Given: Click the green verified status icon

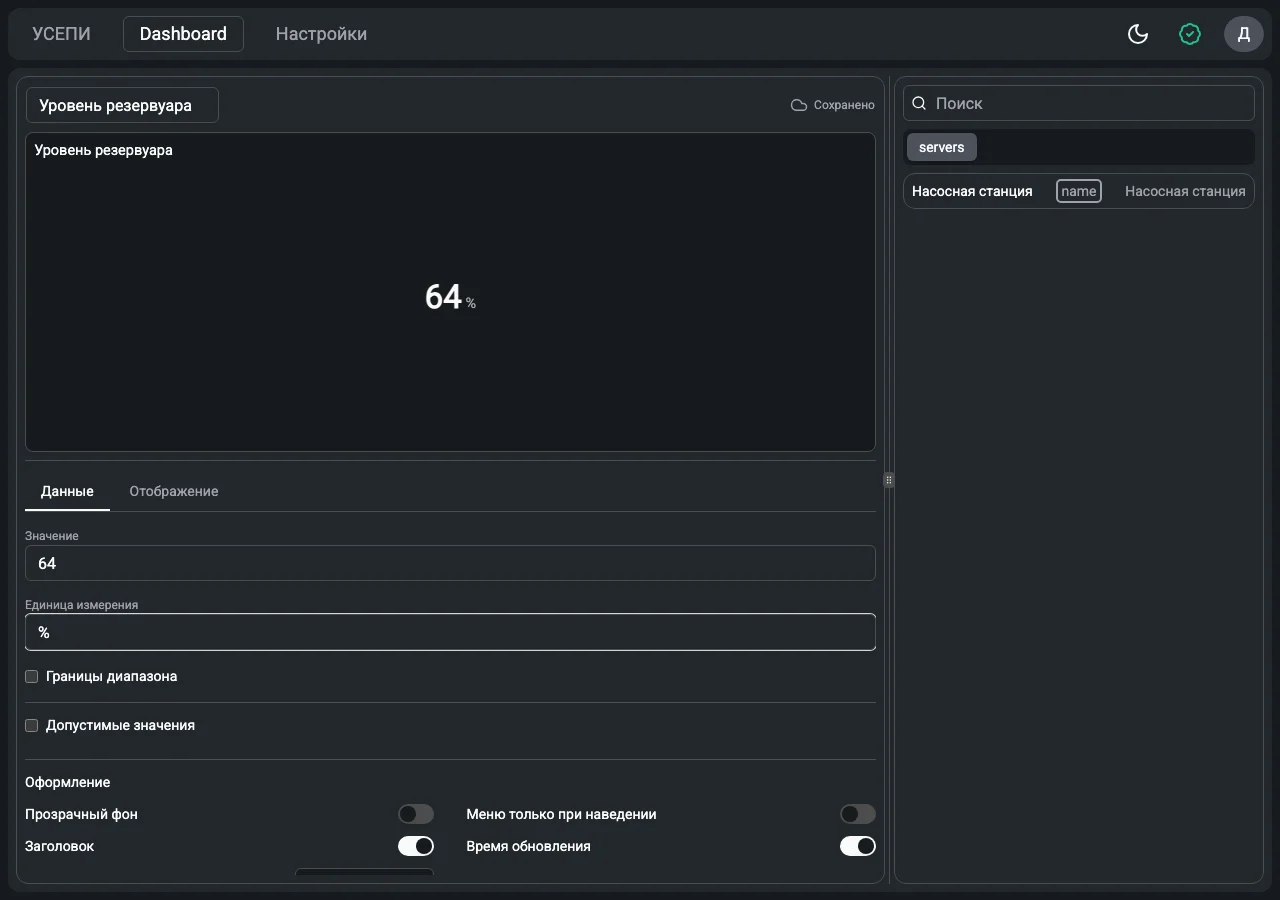Looking at the screenshot, I should pos(1190,34).
